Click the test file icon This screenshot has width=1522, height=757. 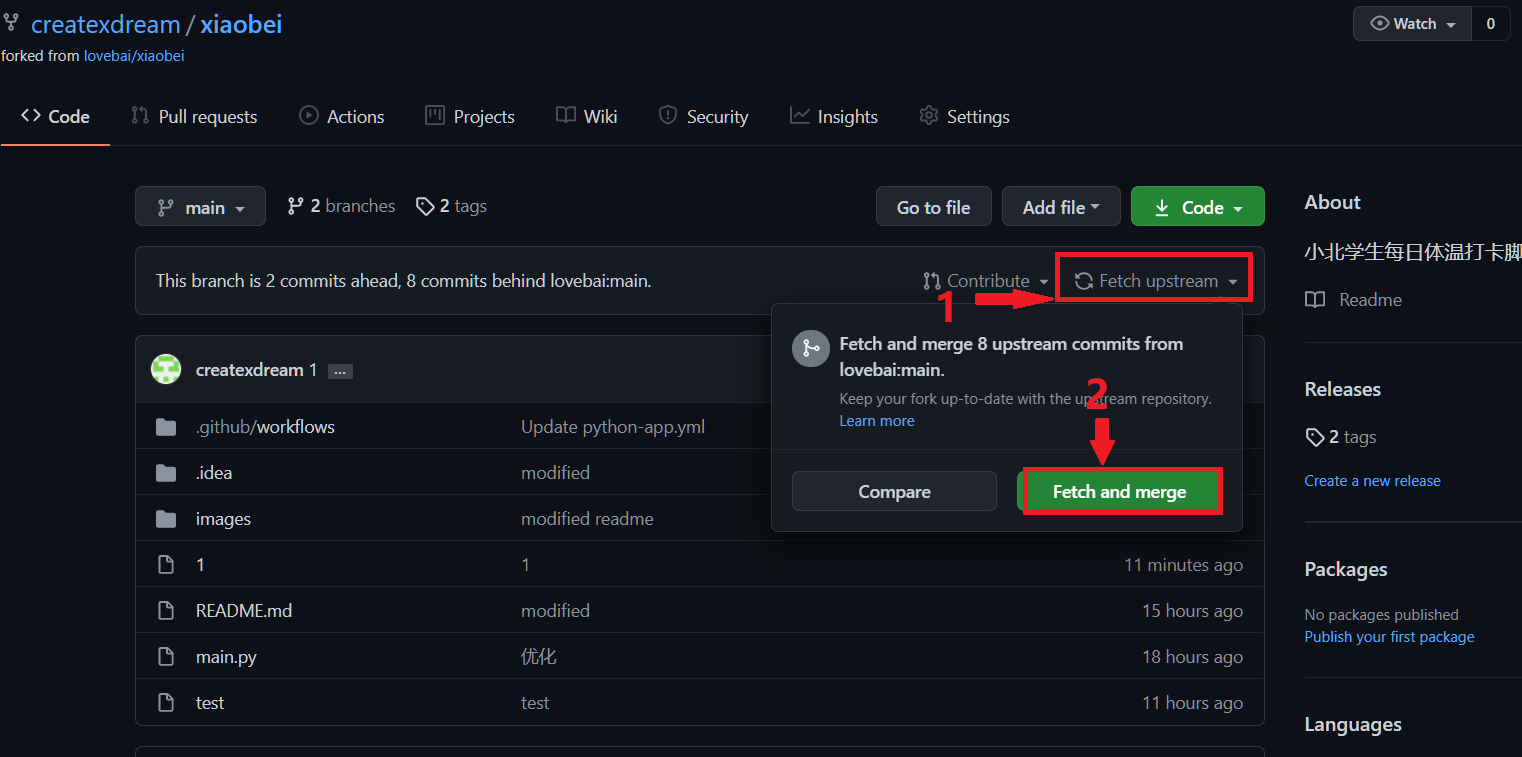[x=166, y=703]
